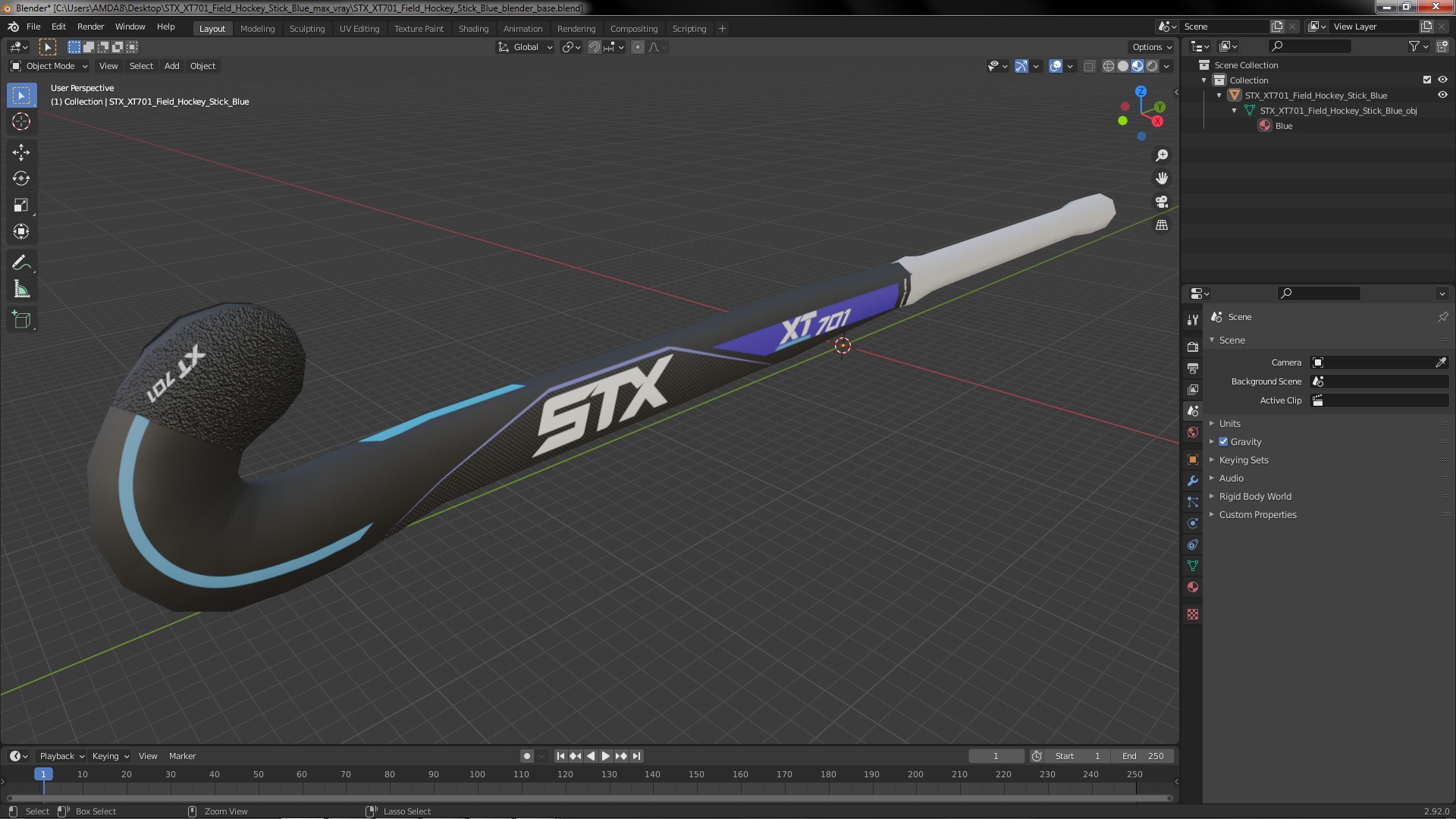Click the viewport zoom magnifier icon

click(1162, 155)
